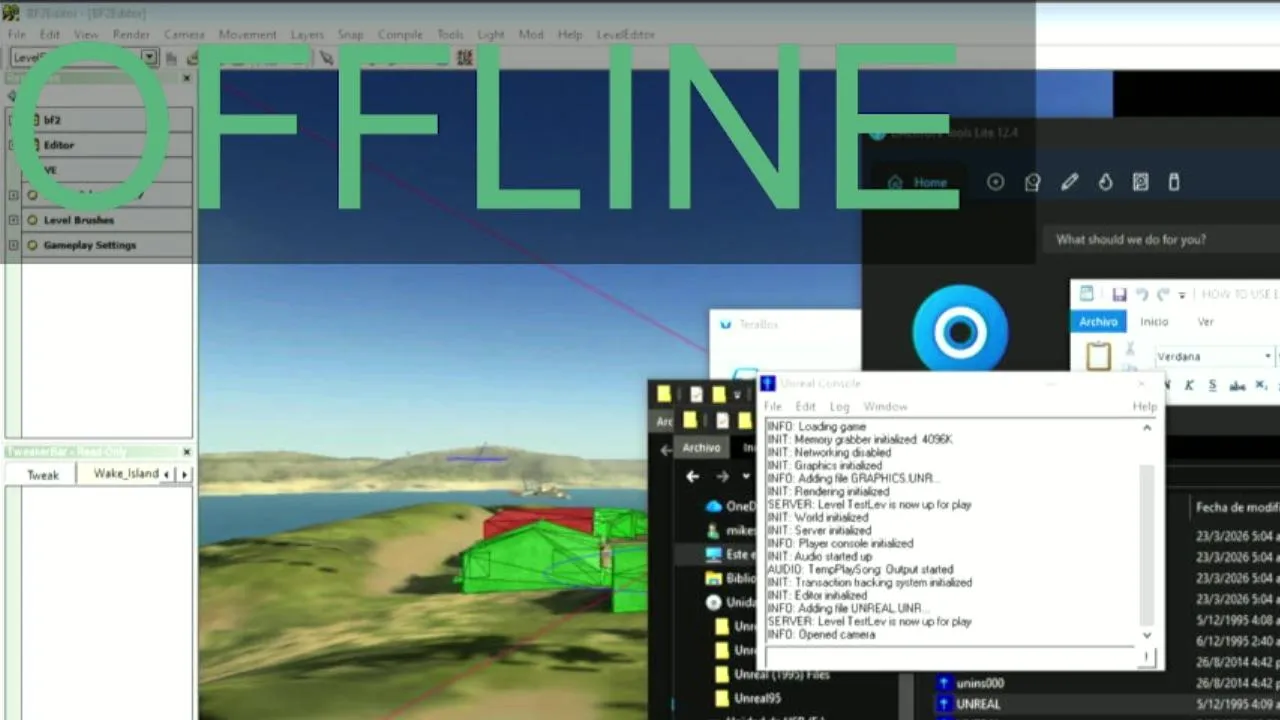Switch to the Ver tab in WordPad
This screenshot has width=1280, height=720.
click(1205, 322)
